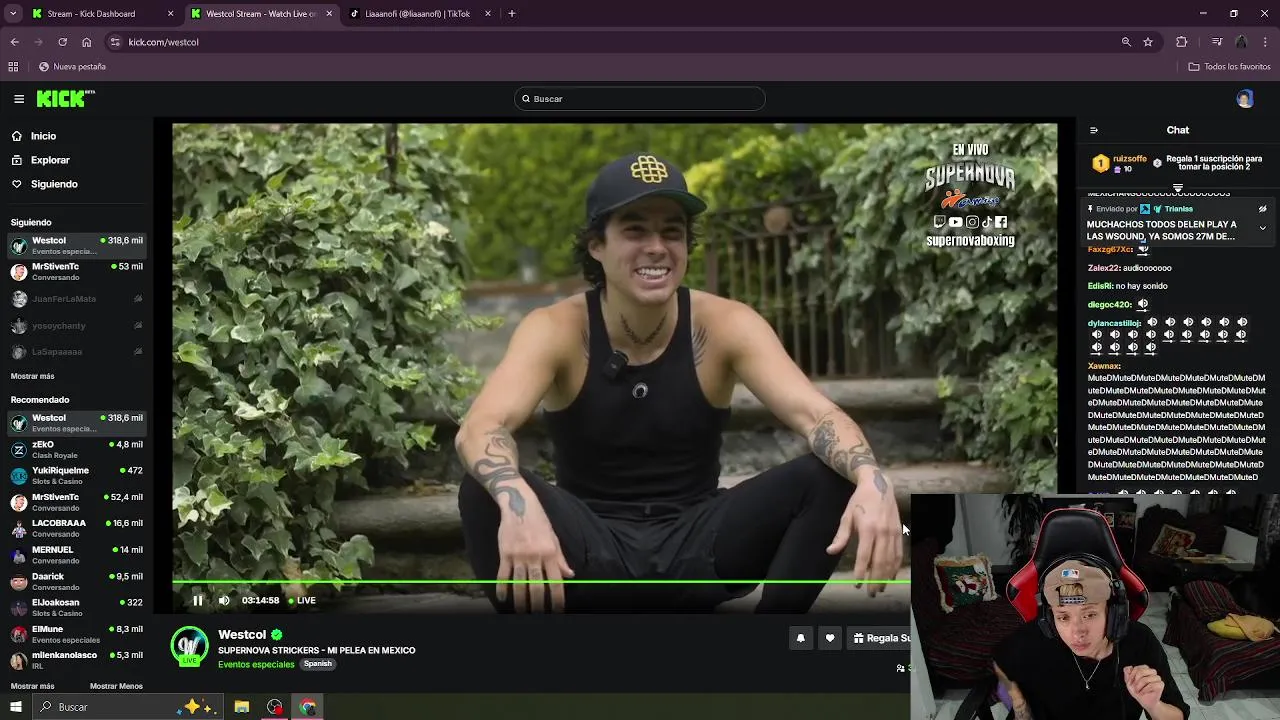
Task: Go back in the browser
Action: [14, 42]
